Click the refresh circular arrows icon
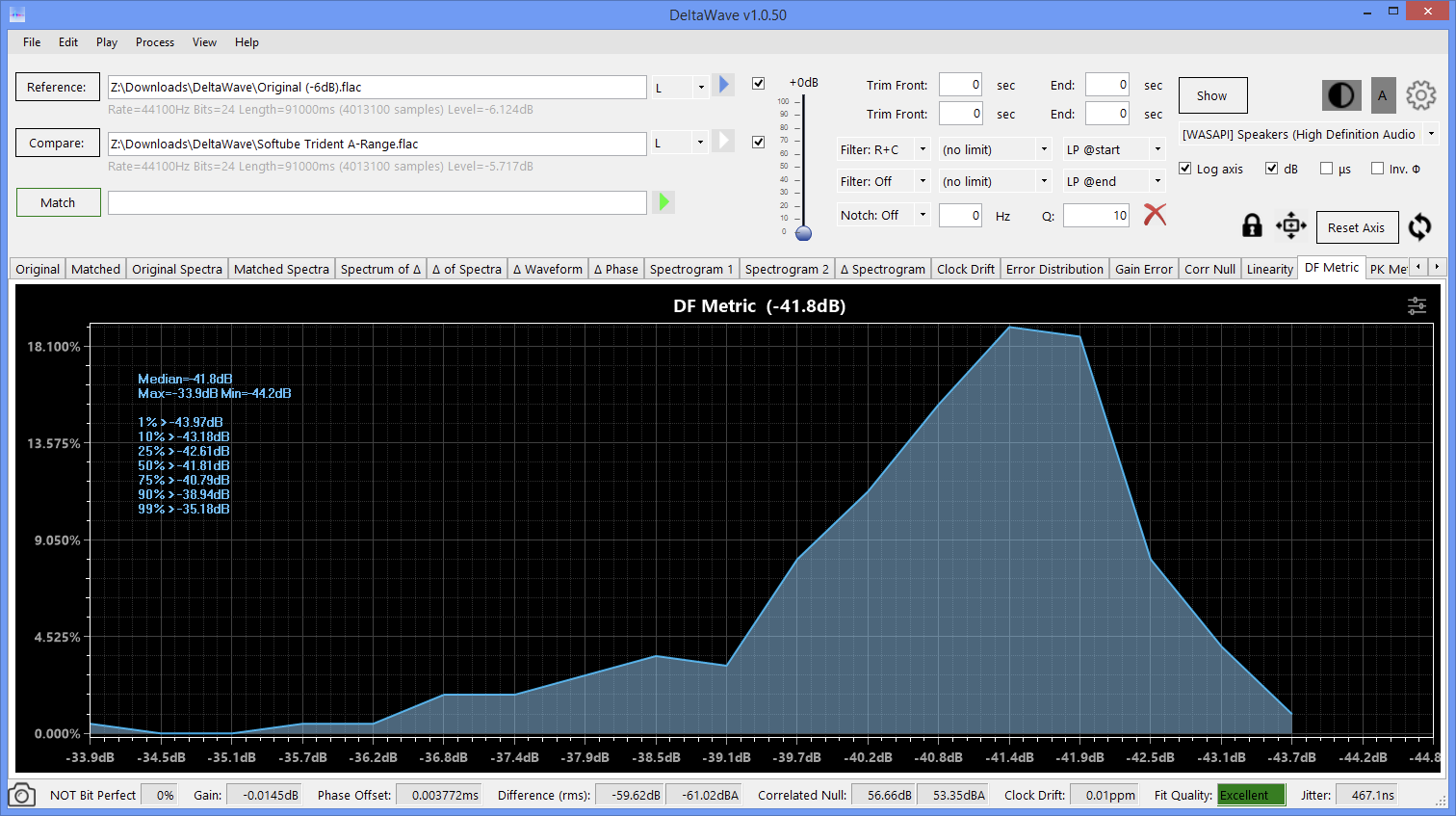 coord(1419,226)
